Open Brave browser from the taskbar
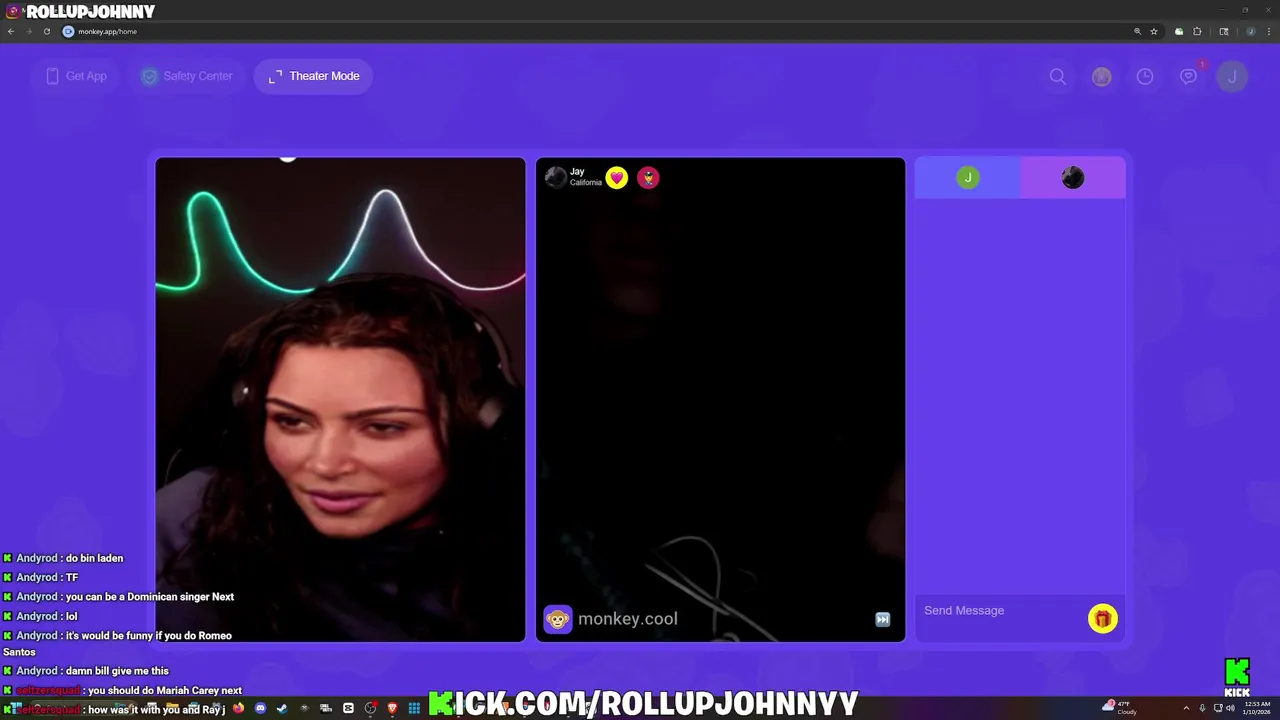This screenshot has height=720, width=1280. pyautogui.click(x=392, y=708)
